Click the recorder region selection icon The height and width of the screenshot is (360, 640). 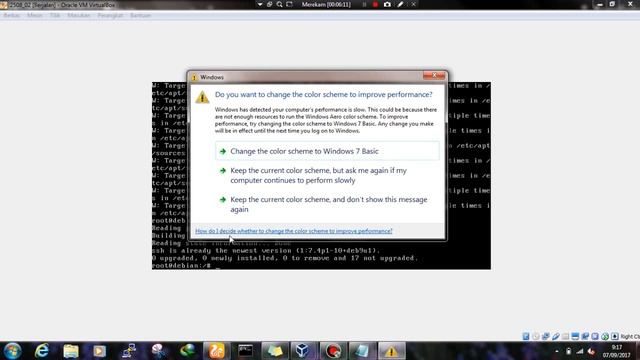coord(289,4)
